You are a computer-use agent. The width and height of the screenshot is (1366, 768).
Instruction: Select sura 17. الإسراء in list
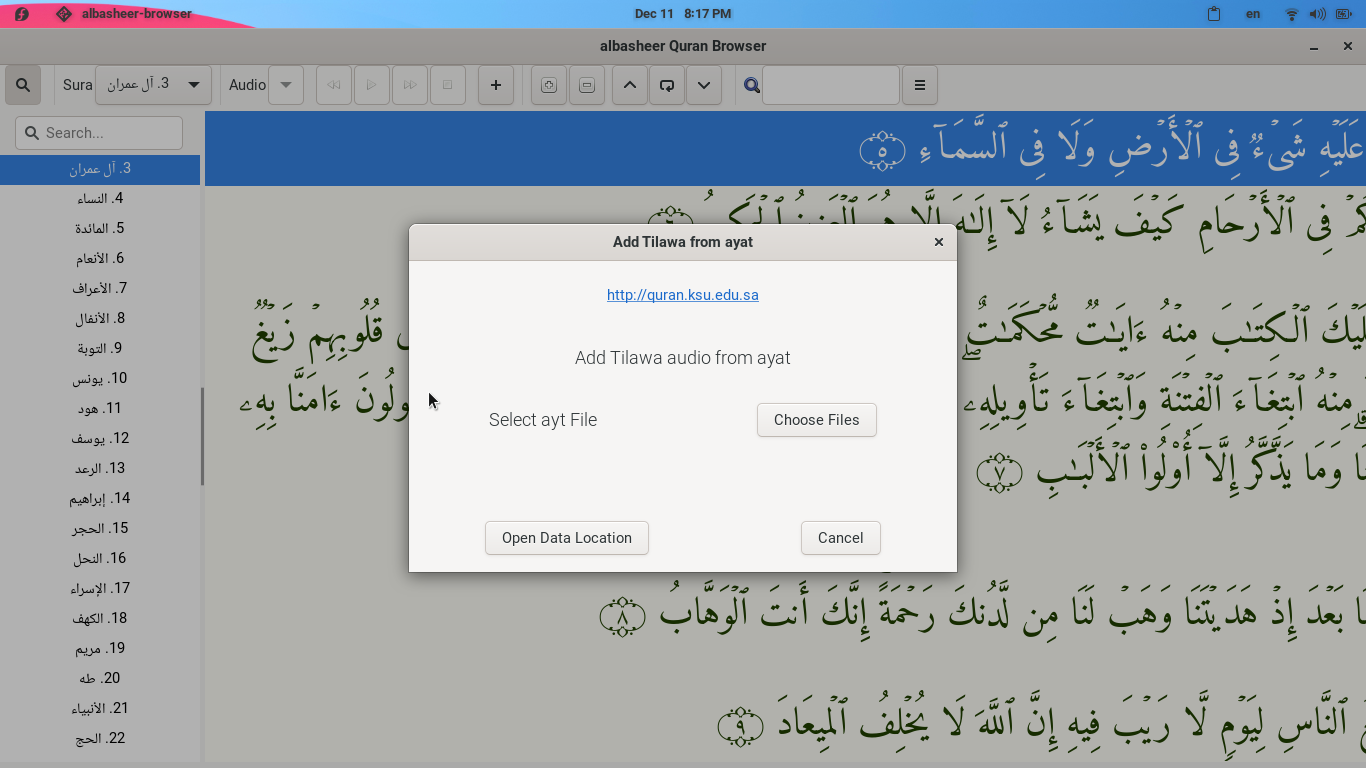(x=100, y=589)
